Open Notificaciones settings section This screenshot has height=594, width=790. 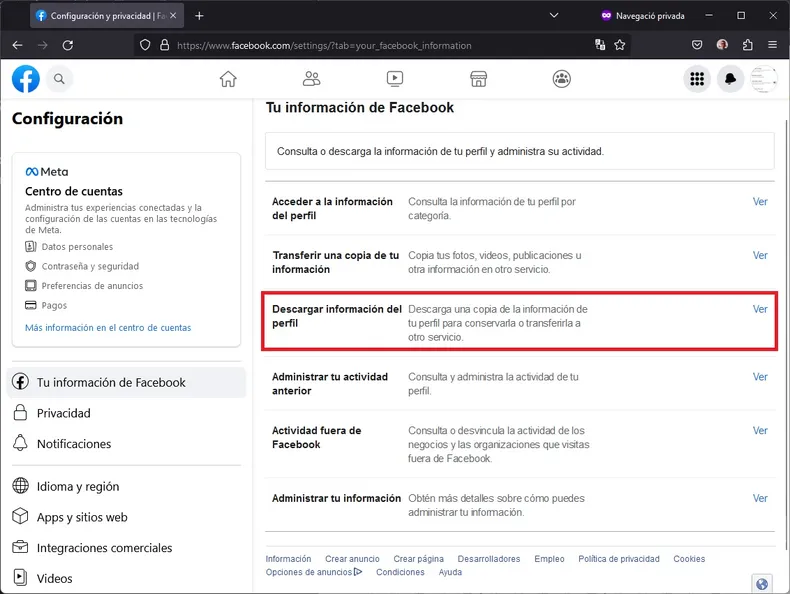(x=73, y=444)
